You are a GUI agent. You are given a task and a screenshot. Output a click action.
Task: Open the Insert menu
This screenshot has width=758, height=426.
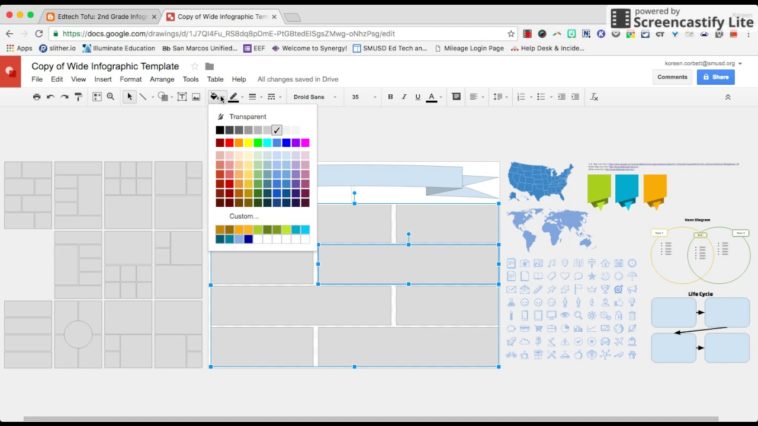pos(103,79)
